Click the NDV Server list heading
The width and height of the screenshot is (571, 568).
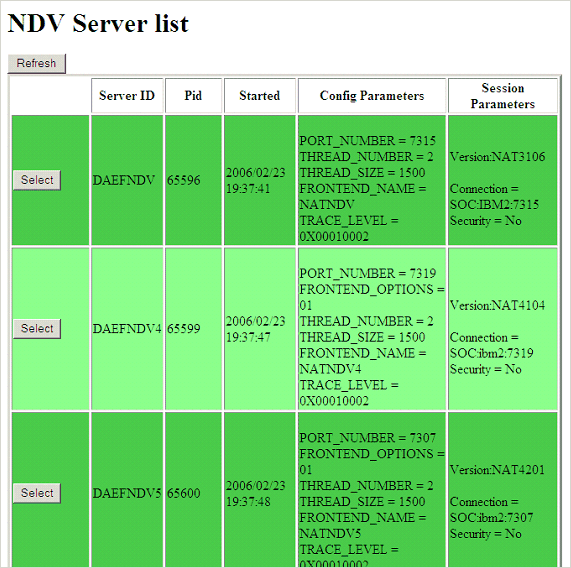coord(98,24)
